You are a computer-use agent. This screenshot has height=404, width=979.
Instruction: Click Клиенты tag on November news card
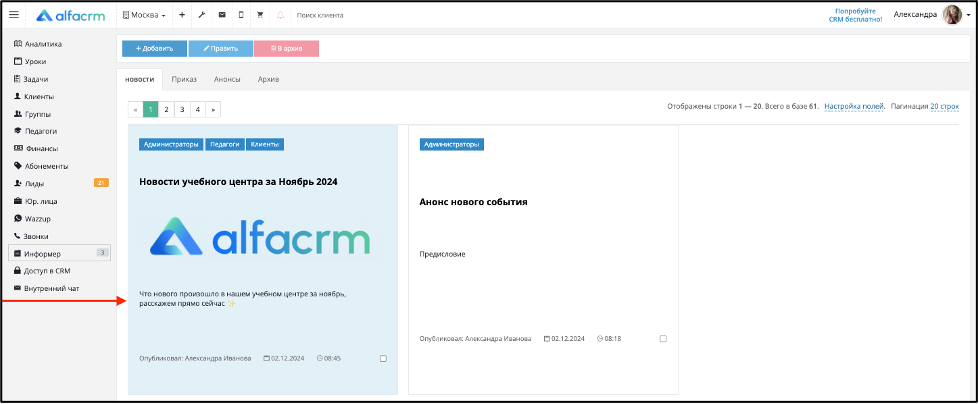(x=265, y=144)
